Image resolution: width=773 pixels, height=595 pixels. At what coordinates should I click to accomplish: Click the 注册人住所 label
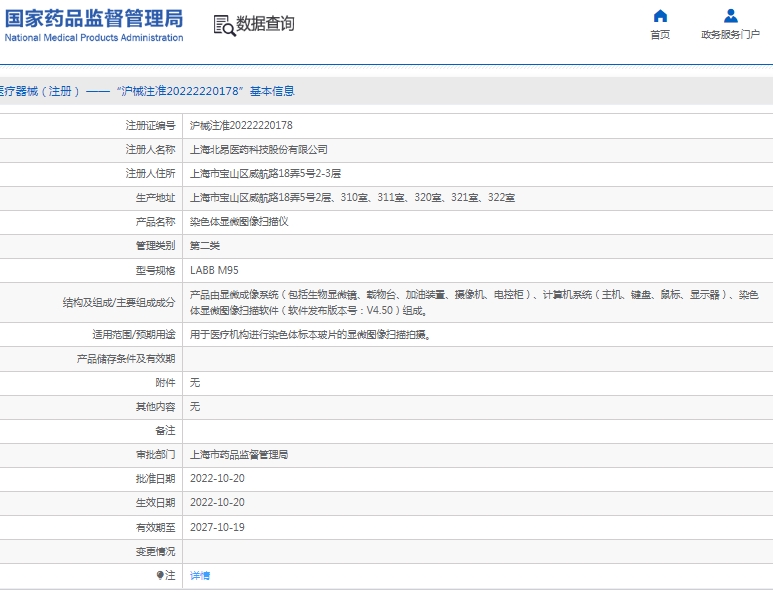click(x=150, y=174)
